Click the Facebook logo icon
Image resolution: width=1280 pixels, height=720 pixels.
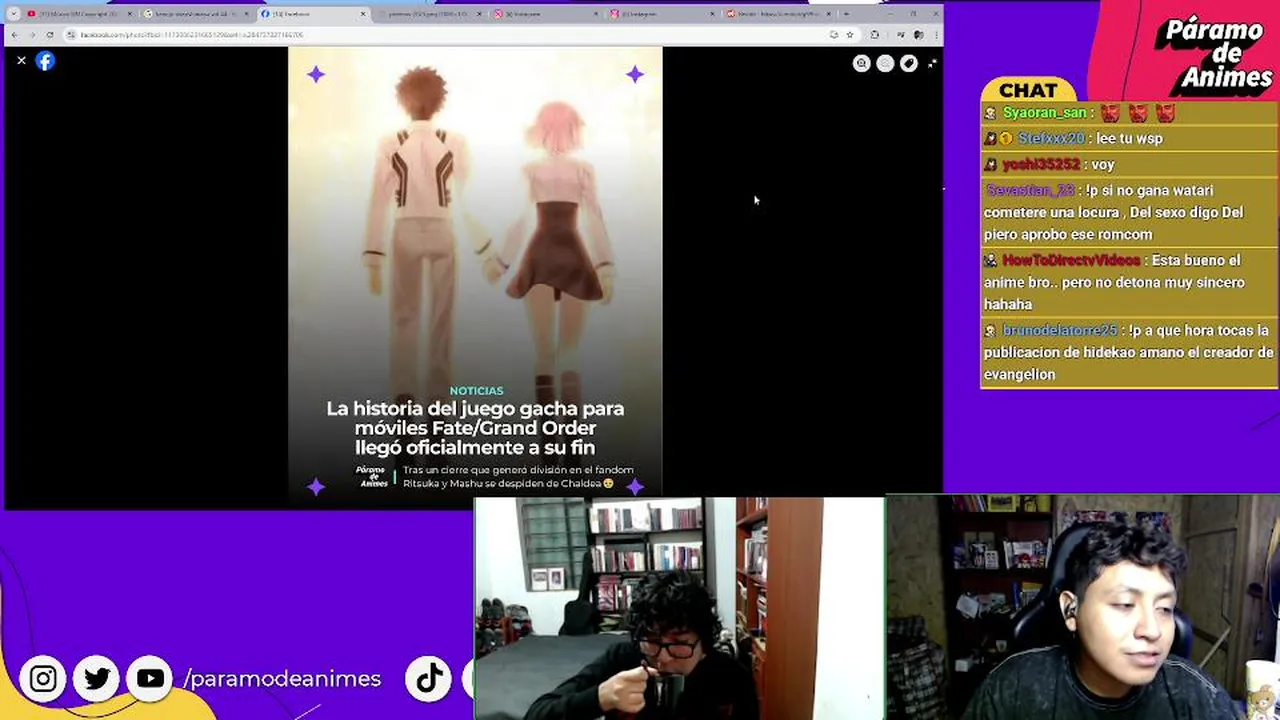pos(45,61)
